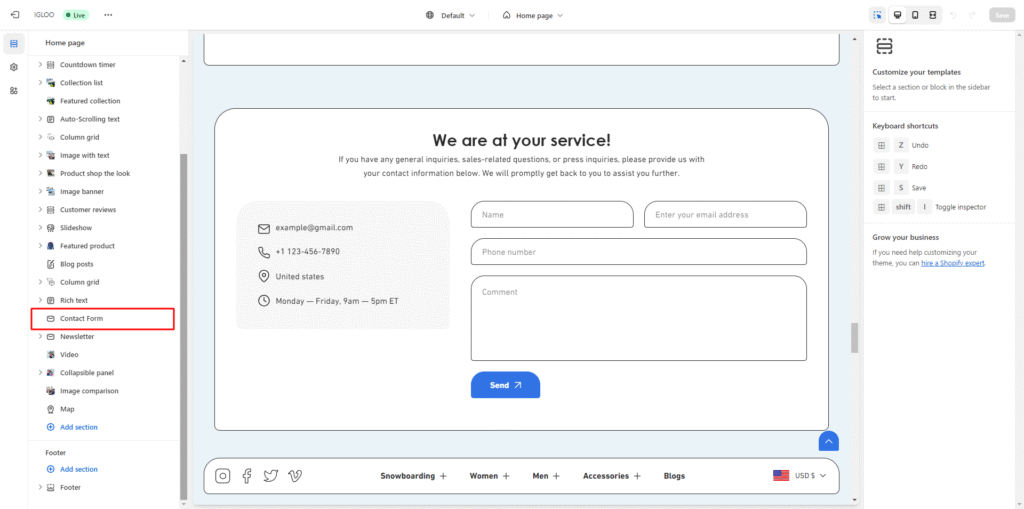Select Contact Form in the section list
This screenshot has height=509, width=1024.
(81, 319)
